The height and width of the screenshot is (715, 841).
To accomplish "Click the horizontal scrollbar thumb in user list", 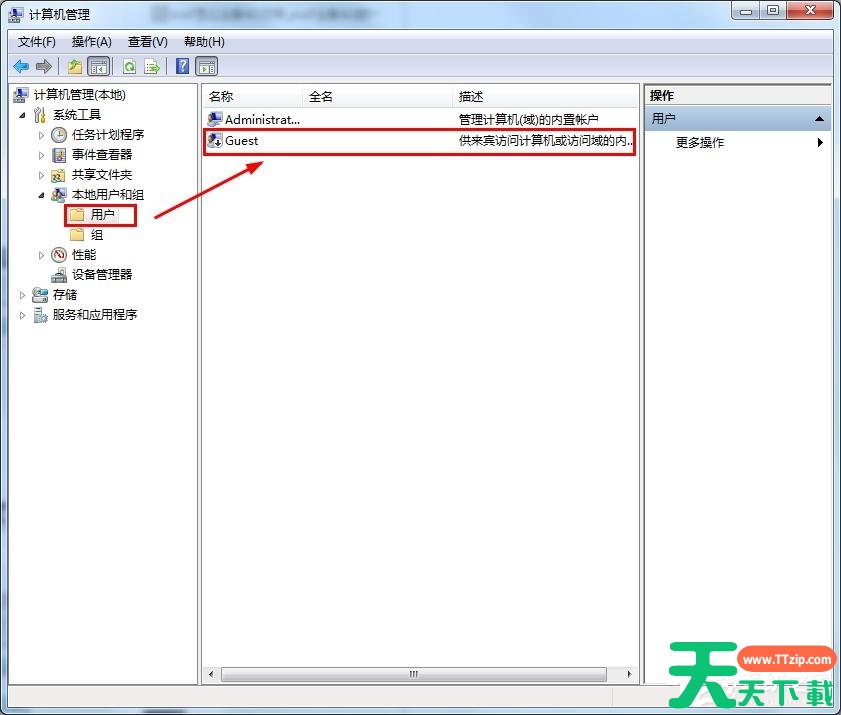I will pos(414,674).
